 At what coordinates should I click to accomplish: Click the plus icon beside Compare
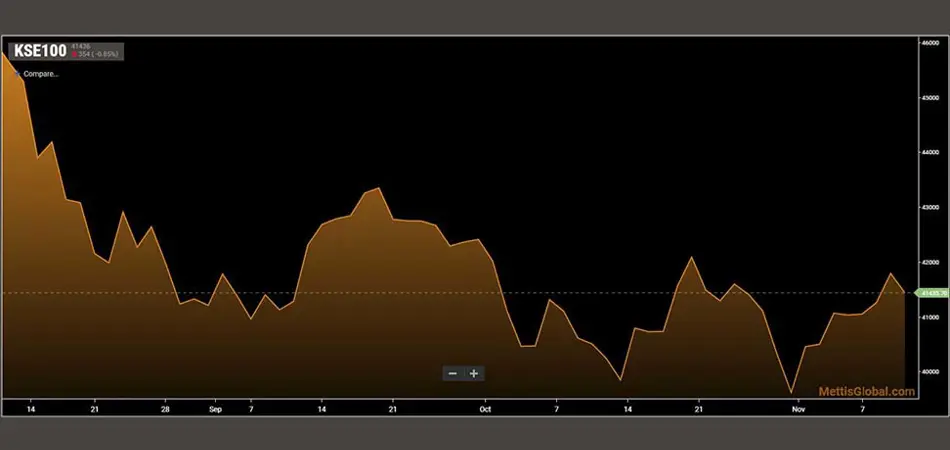pos(16,73)
